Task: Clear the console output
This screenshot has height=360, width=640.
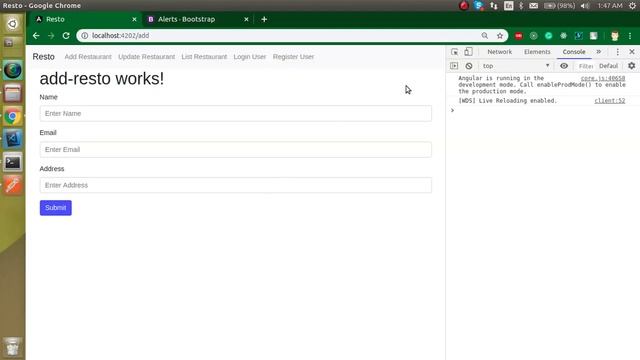Action: coord(469,66)
